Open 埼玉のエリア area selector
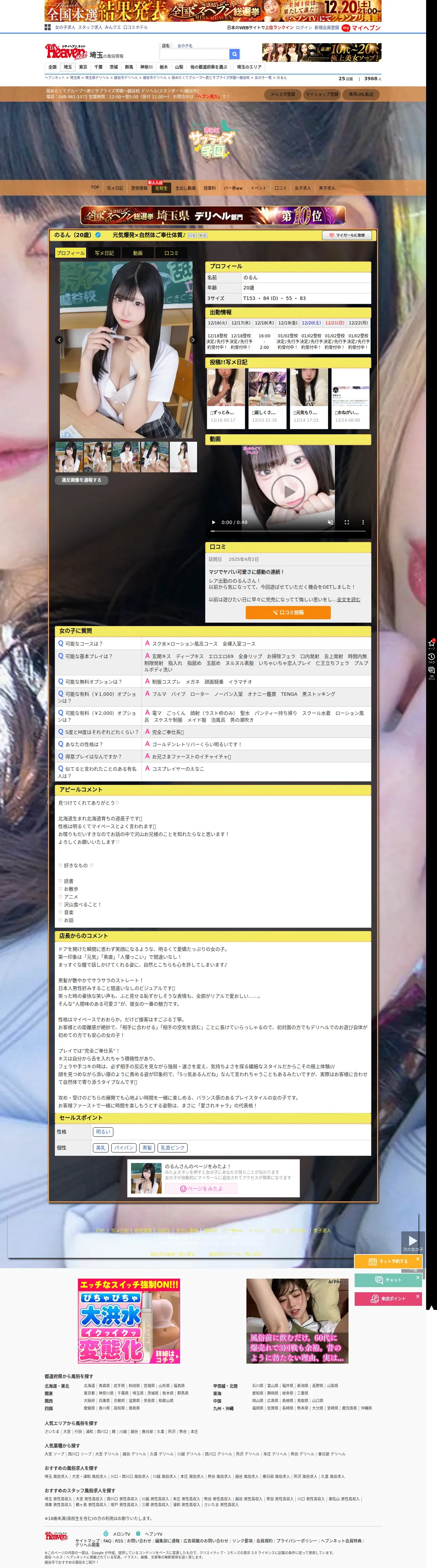The width and height of the screenshot is (437, 1568). [249, 67]
